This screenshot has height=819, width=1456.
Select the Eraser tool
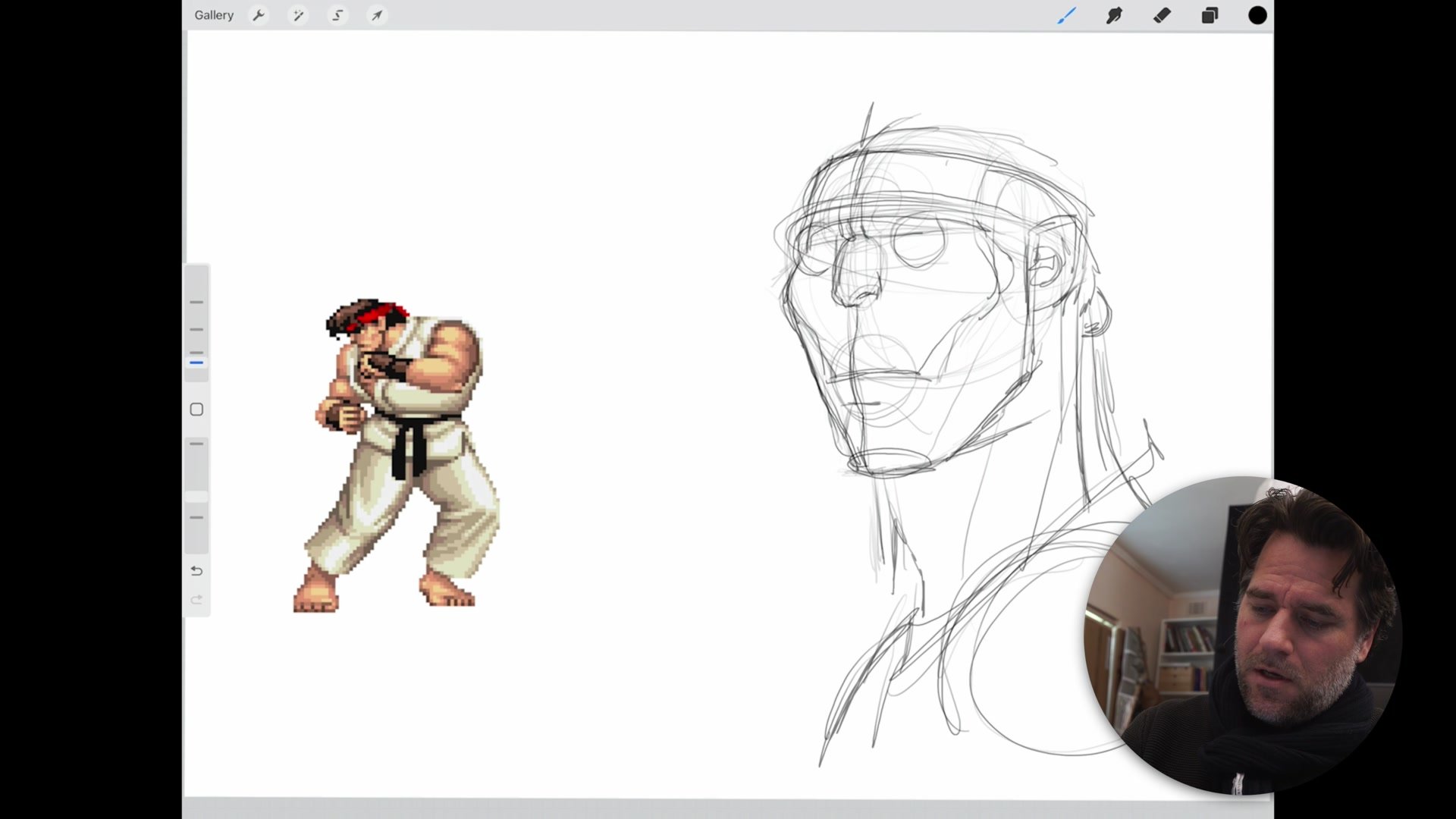(x=1162, y=15)
